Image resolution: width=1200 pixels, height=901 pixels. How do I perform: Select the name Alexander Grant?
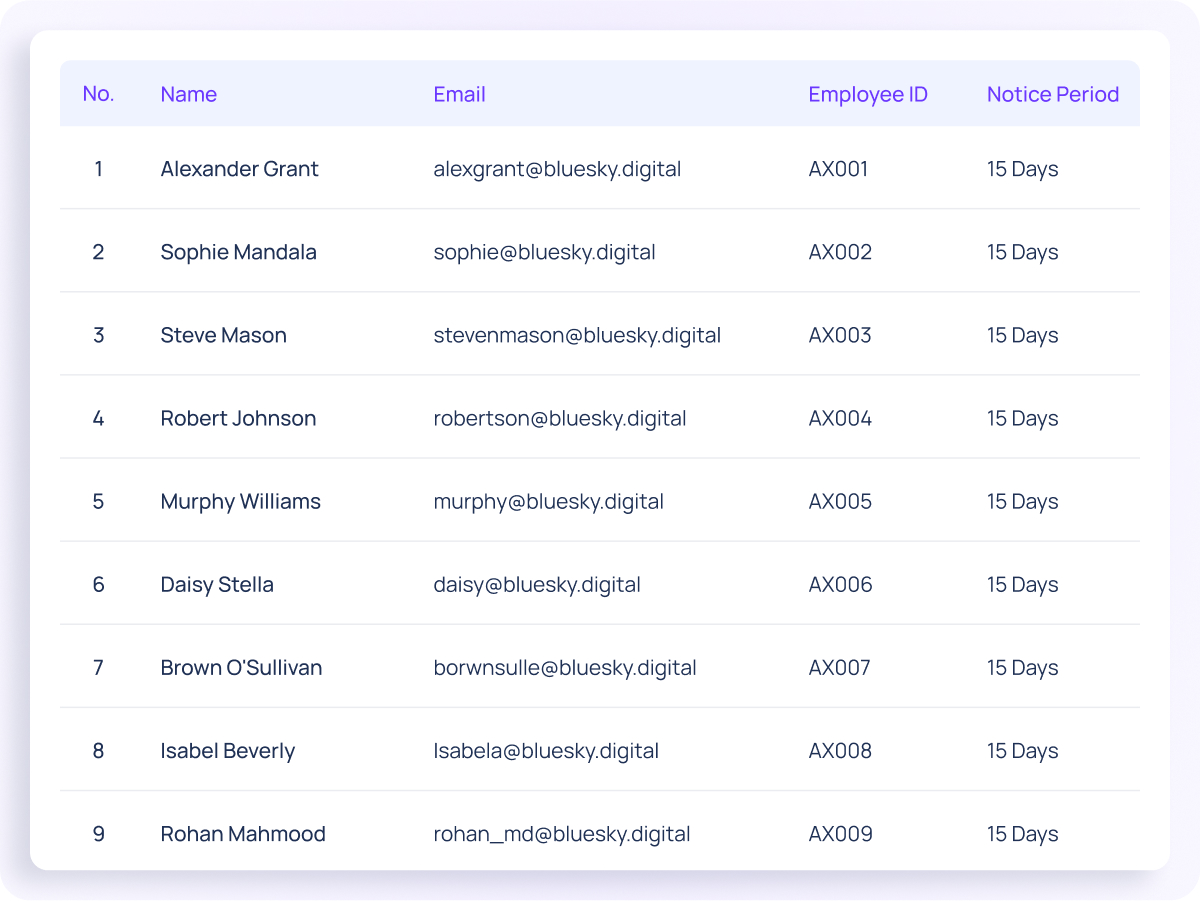pos(239,169)
